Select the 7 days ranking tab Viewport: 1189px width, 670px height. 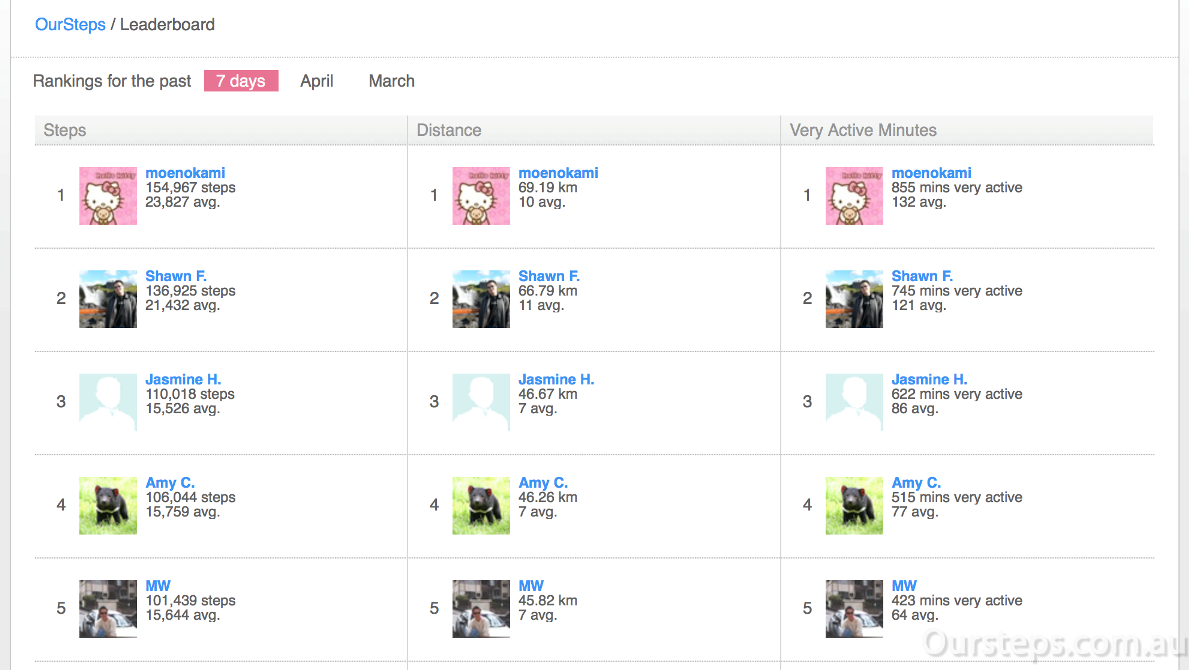coord(241,81)
